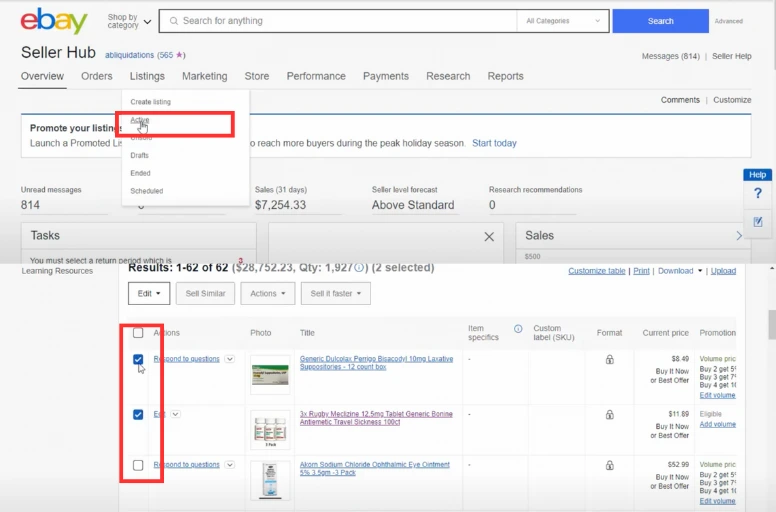
Task: Open Generic Dulcolax Bisacodyl listing title
Action: [x=376, y=363]
